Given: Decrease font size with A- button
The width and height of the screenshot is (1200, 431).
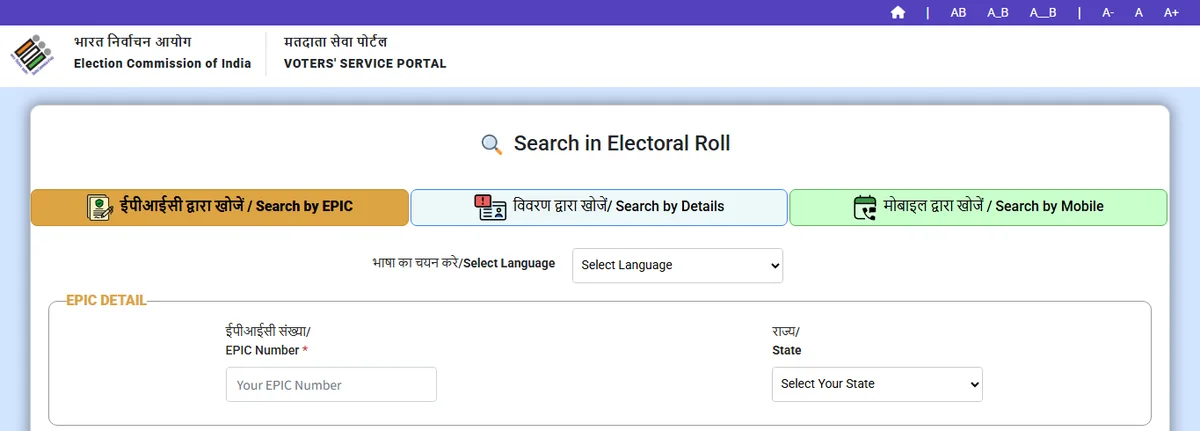Looking at the screenshot, I should coord(1108,12).
